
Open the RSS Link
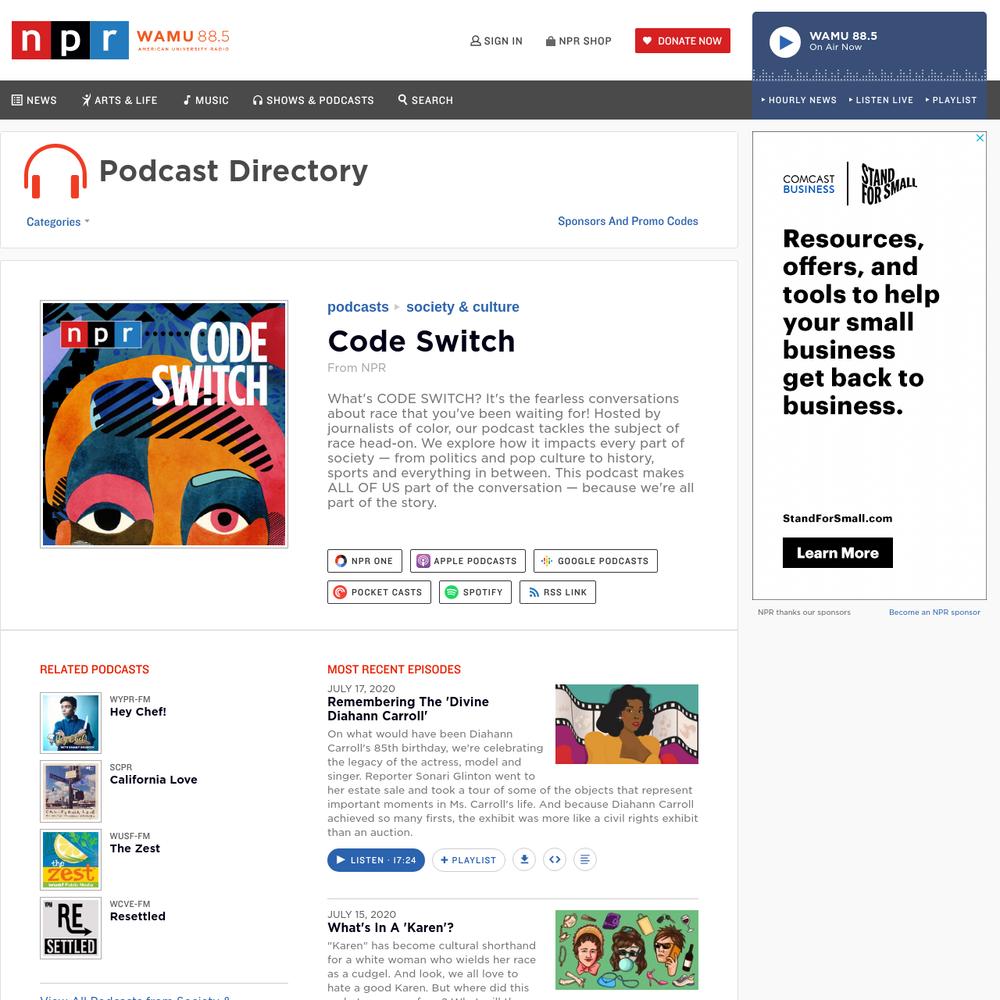(x=557, y=592)
